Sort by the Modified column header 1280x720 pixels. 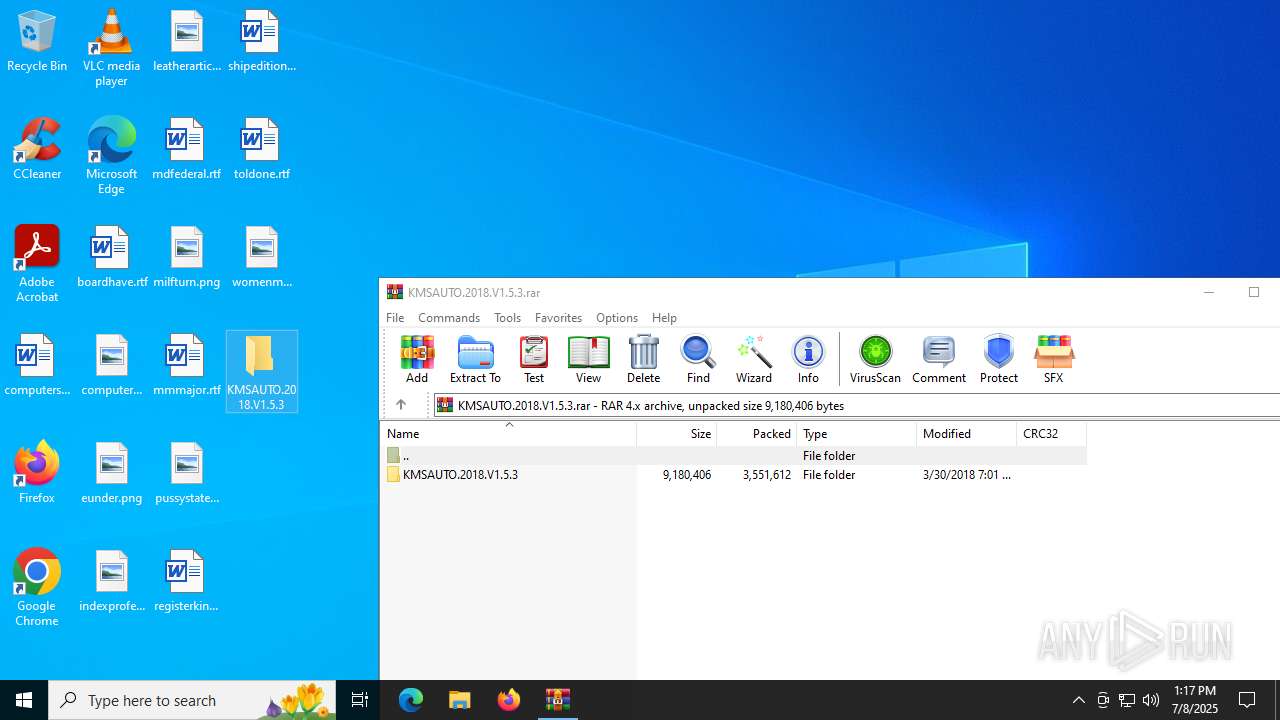click(x=967, y=433)
